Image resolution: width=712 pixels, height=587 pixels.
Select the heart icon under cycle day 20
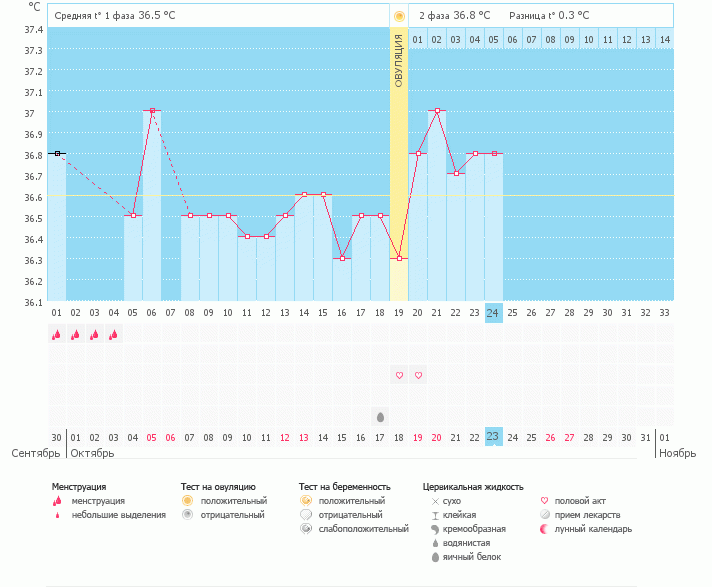[418, 375]
